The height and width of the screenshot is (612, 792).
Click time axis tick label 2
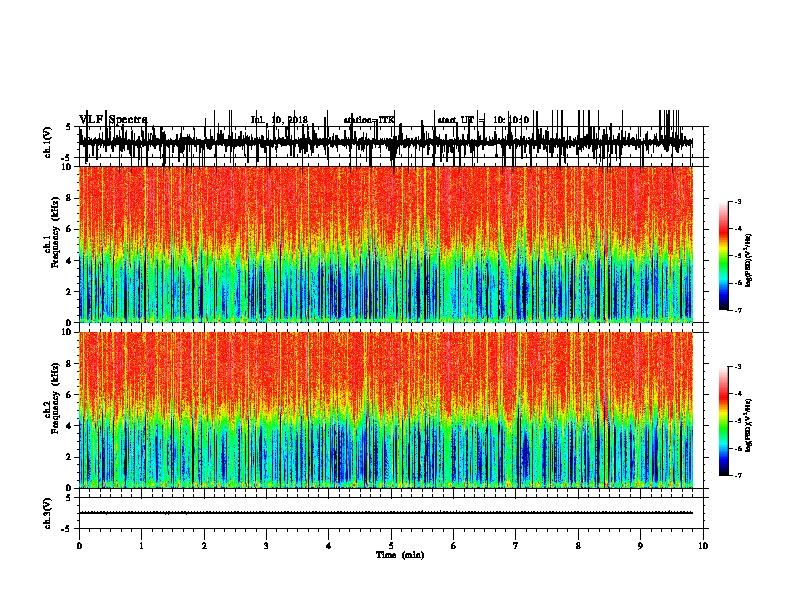point(204,546)
